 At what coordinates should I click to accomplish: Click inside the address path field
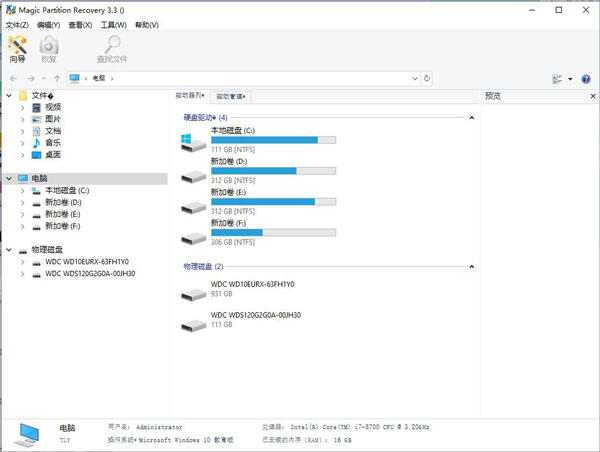(260, 78)
